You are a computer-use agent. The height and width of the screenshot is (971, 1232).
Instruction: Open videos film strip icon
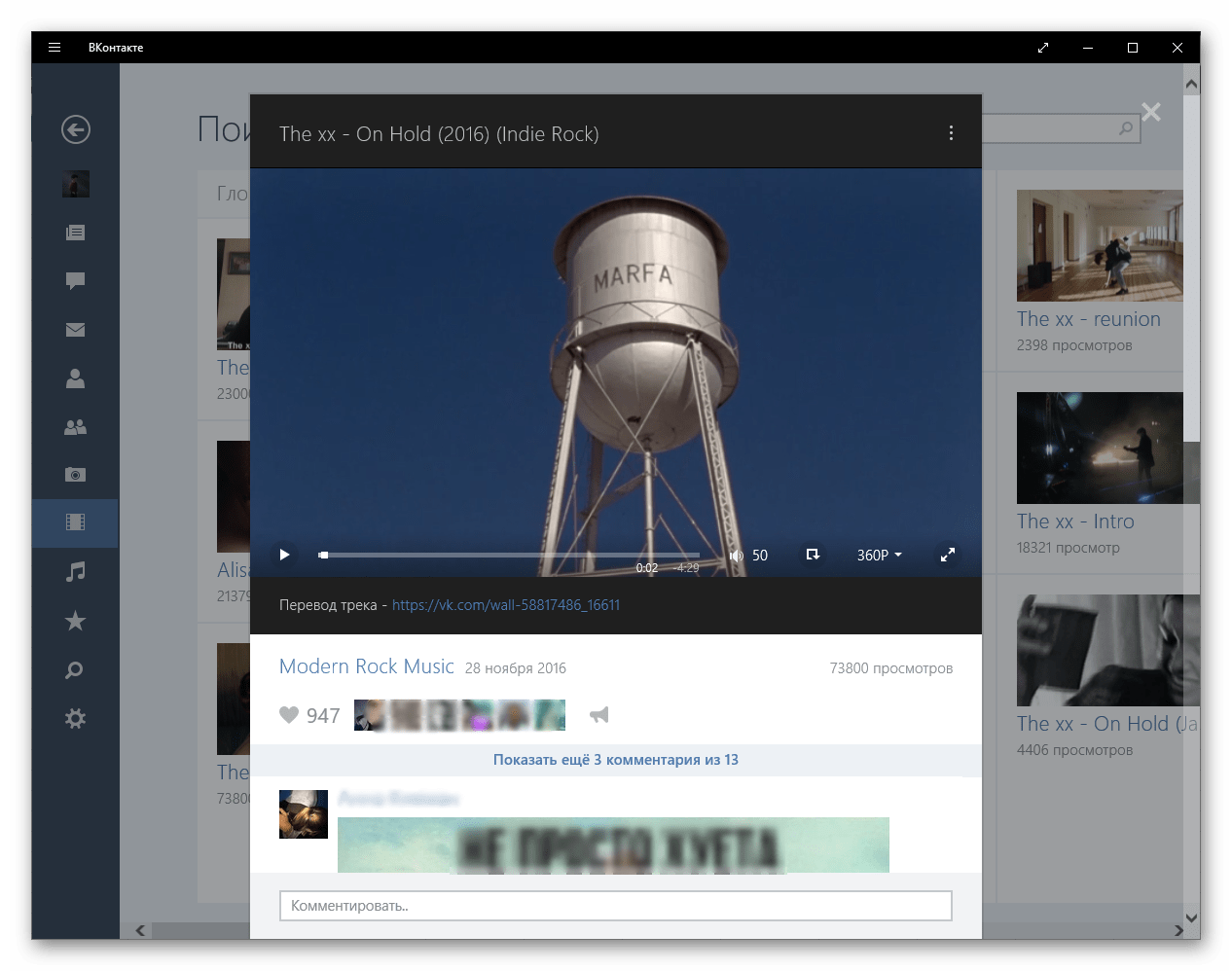click(76, 522)
